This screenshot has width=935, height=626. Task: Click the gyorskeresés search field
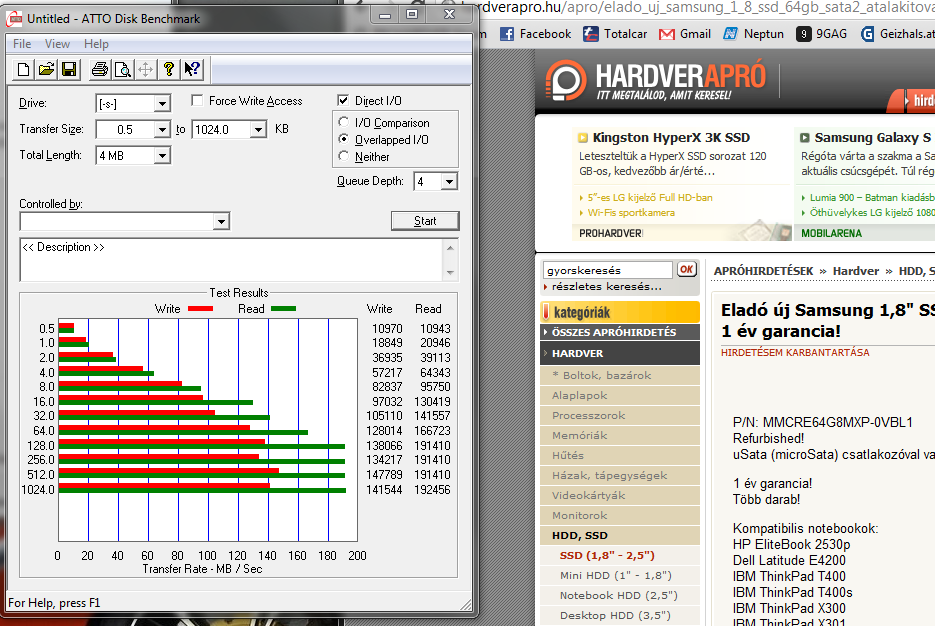[x=608, y=270]
